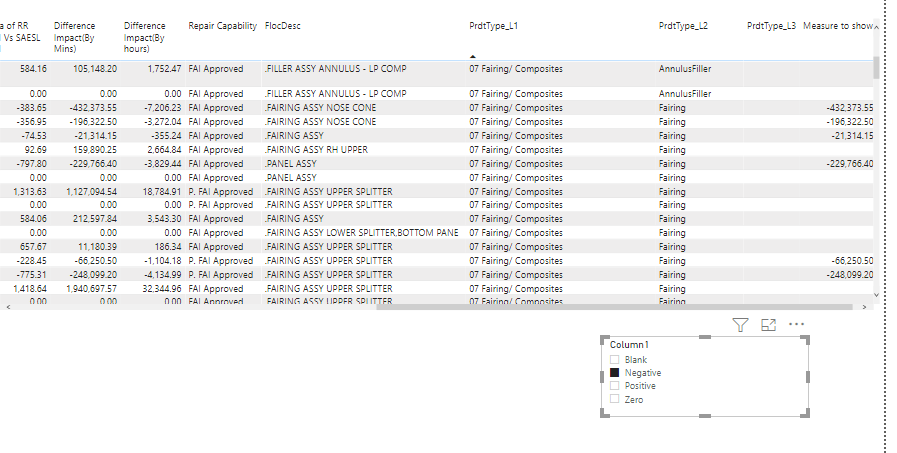
Task: Select the 18,784.91 hours cell
Action: point(162,192)
